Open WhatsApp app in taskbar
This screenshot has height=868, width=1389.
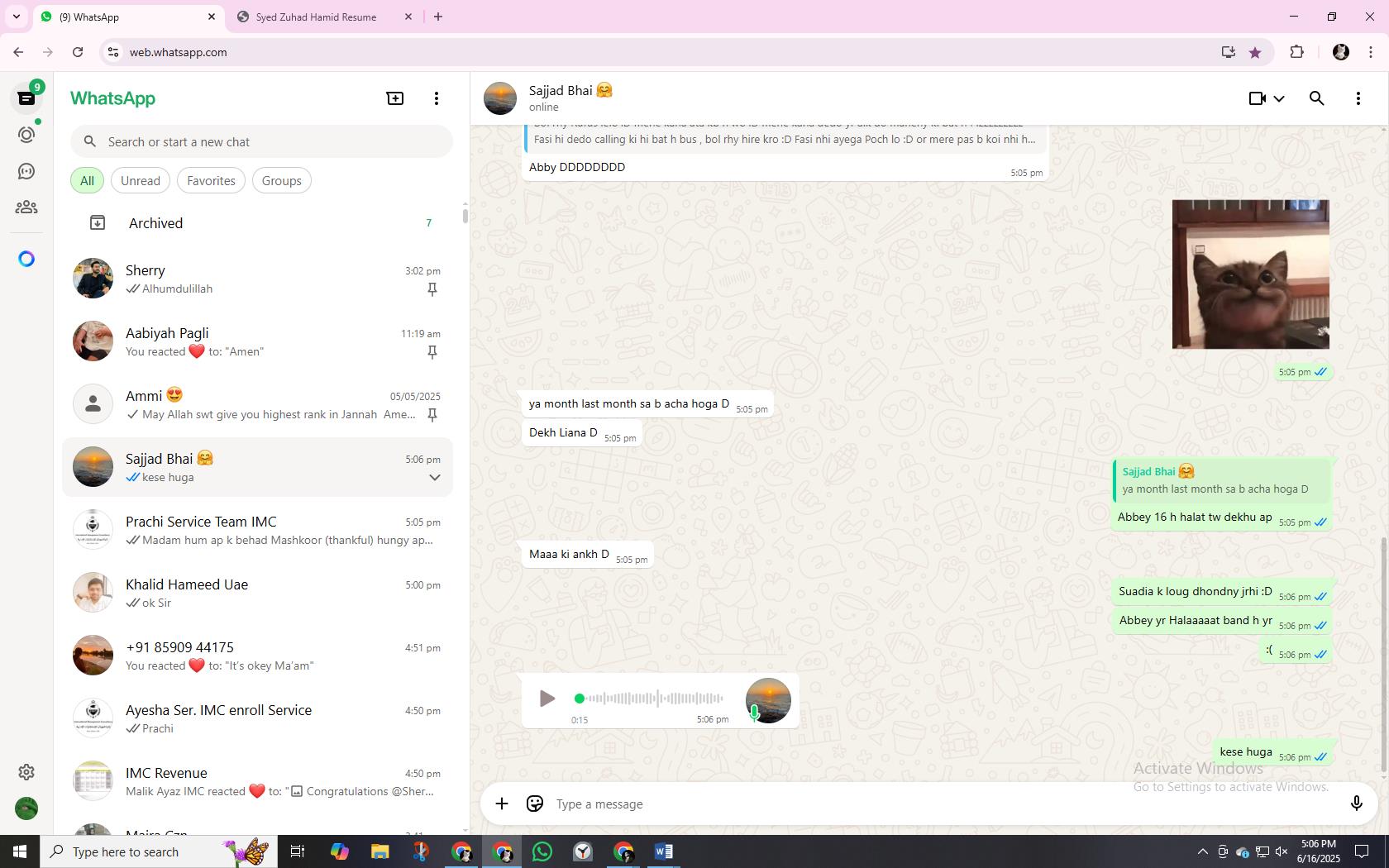pyautogui.click(x=542, y=851)
